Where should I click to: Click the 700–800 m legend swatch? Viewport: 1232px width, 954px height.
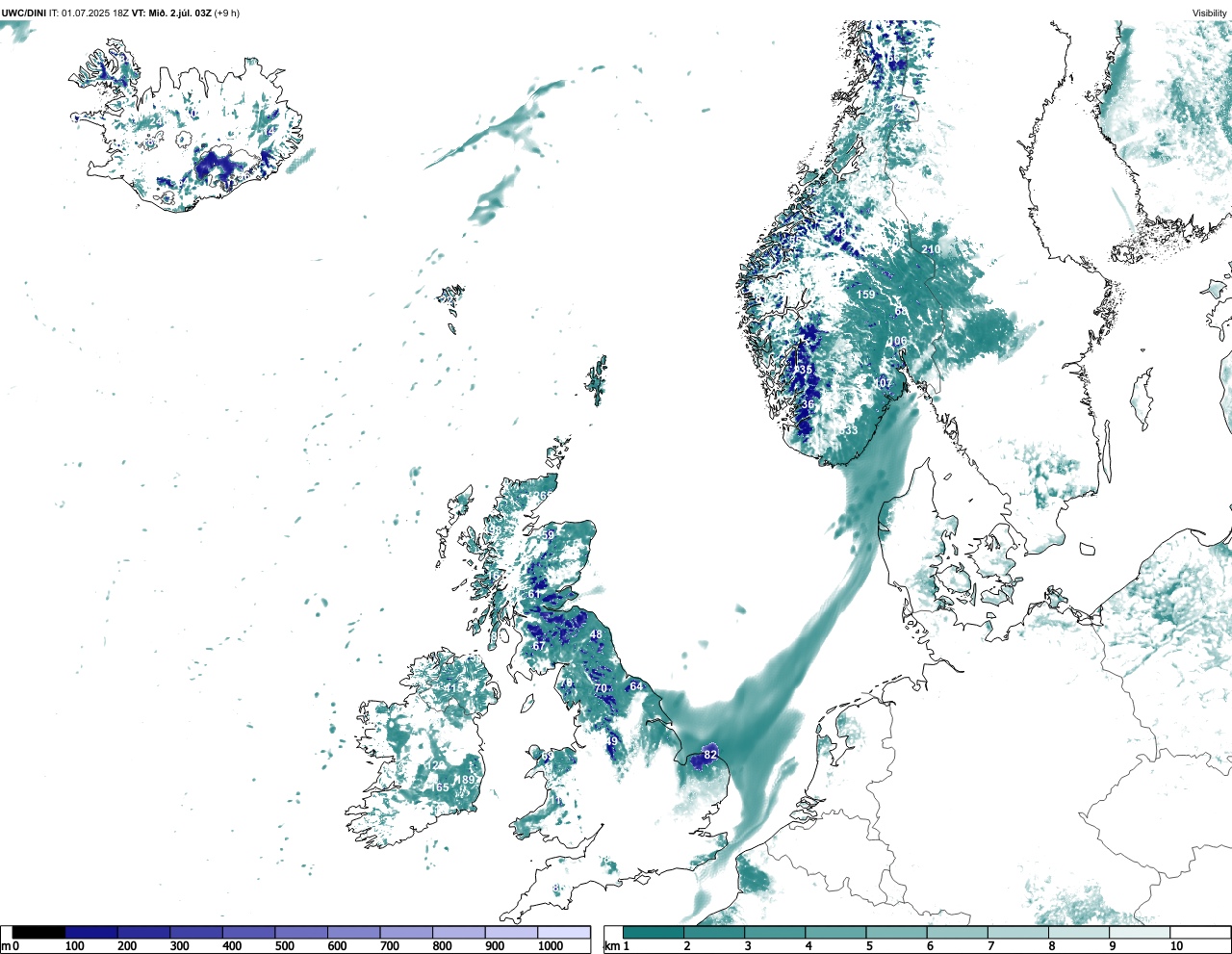click(x=406, y=932)
